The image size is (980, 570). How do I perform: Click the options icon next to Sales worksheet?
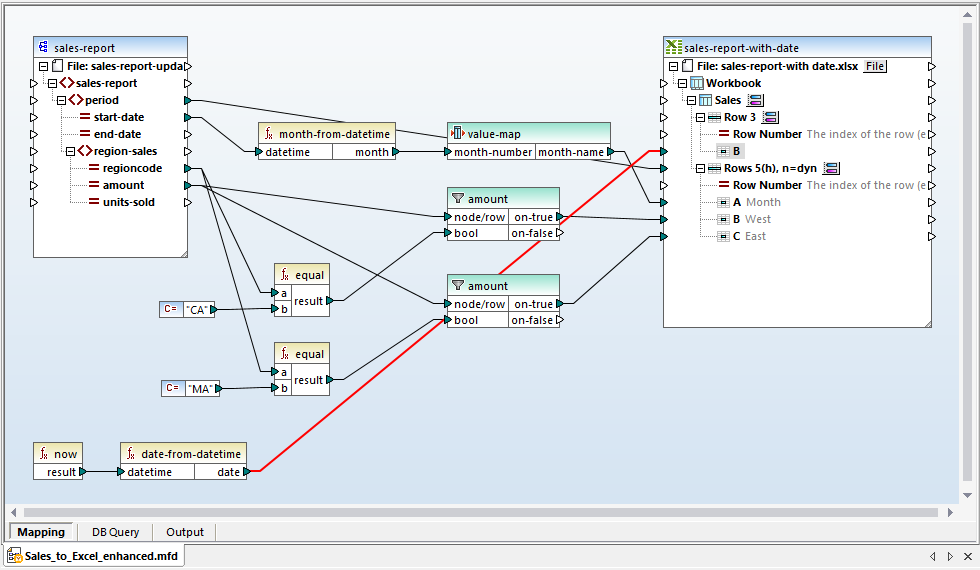pos(755,100)
